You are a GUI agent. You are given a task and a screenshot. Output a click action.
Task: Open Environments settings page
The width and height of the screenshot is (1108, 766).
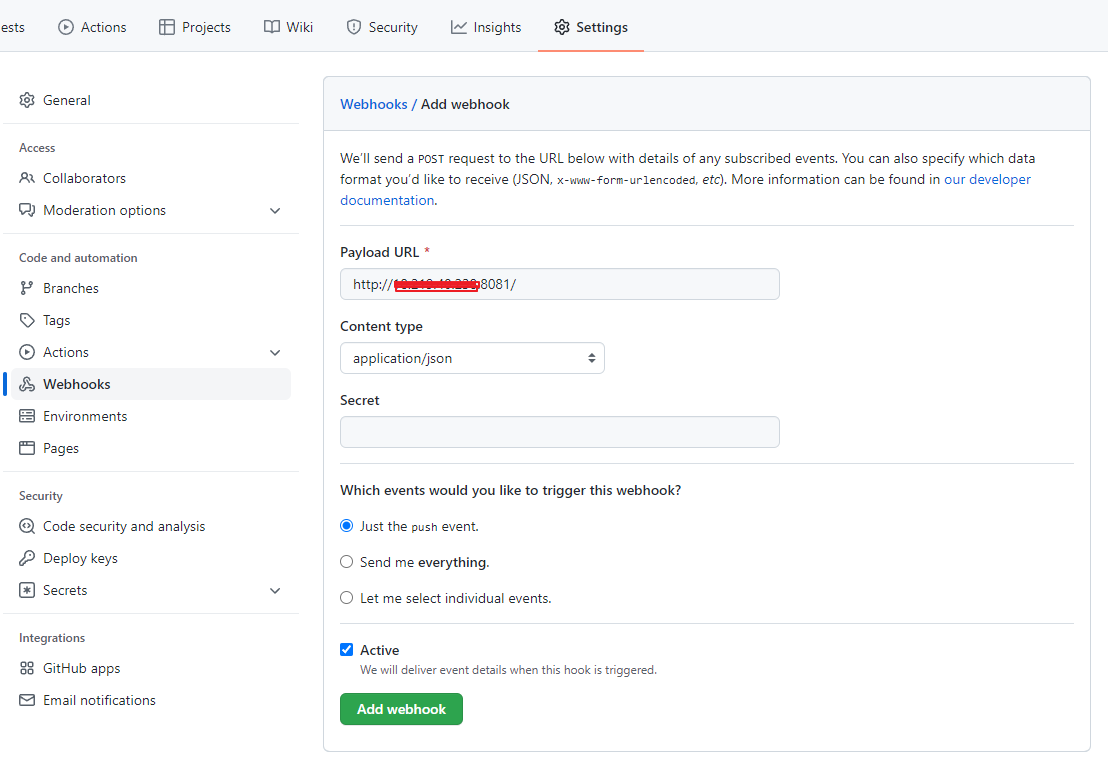151,416
